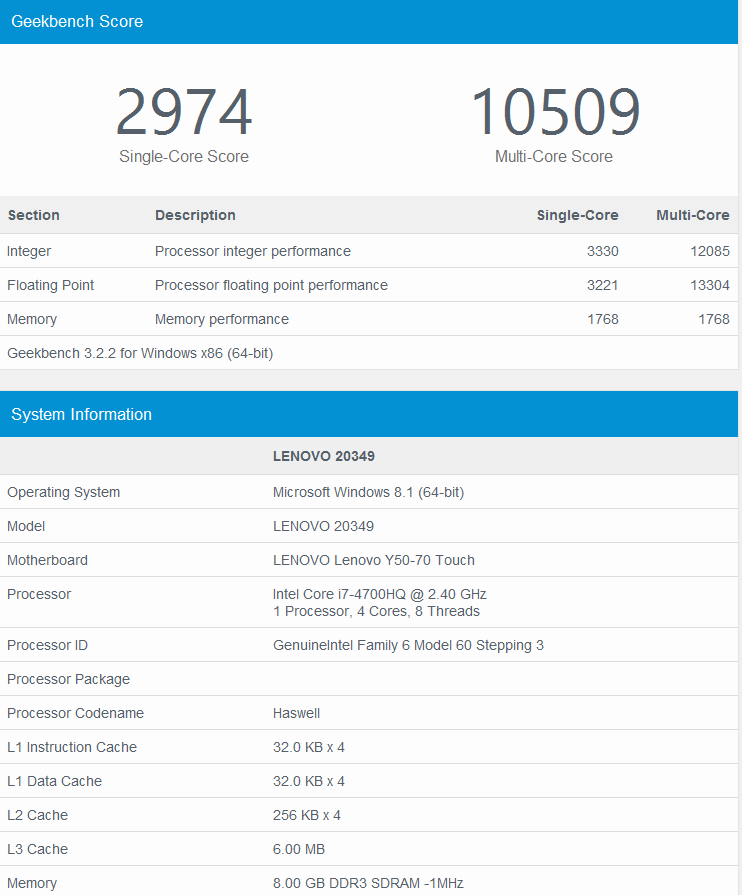742x895 pixels.
Task: Click the Floating Point multi-core value 13304
Action: [708, 285]
